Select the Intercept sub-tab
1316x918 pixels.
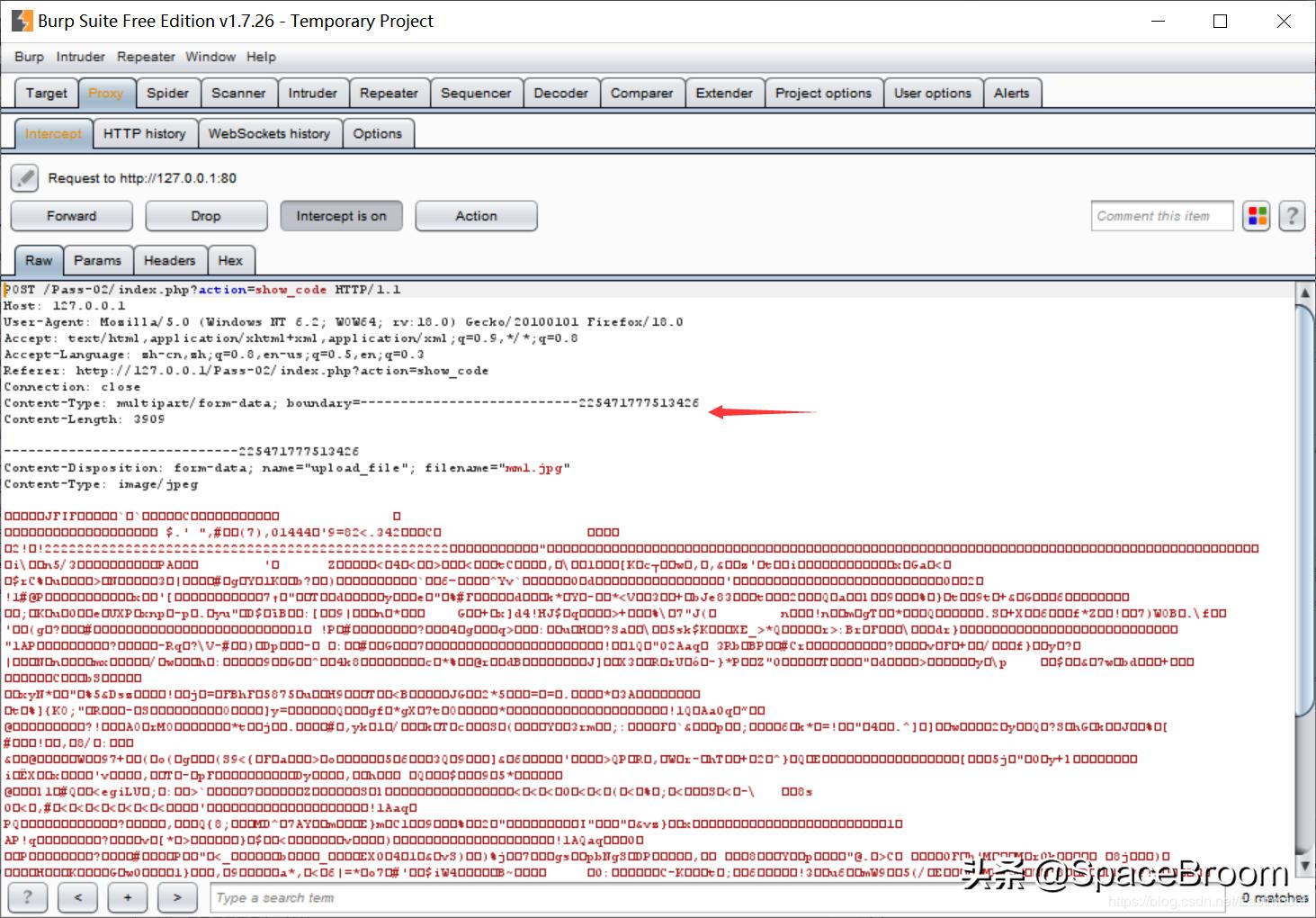[53, 133]
